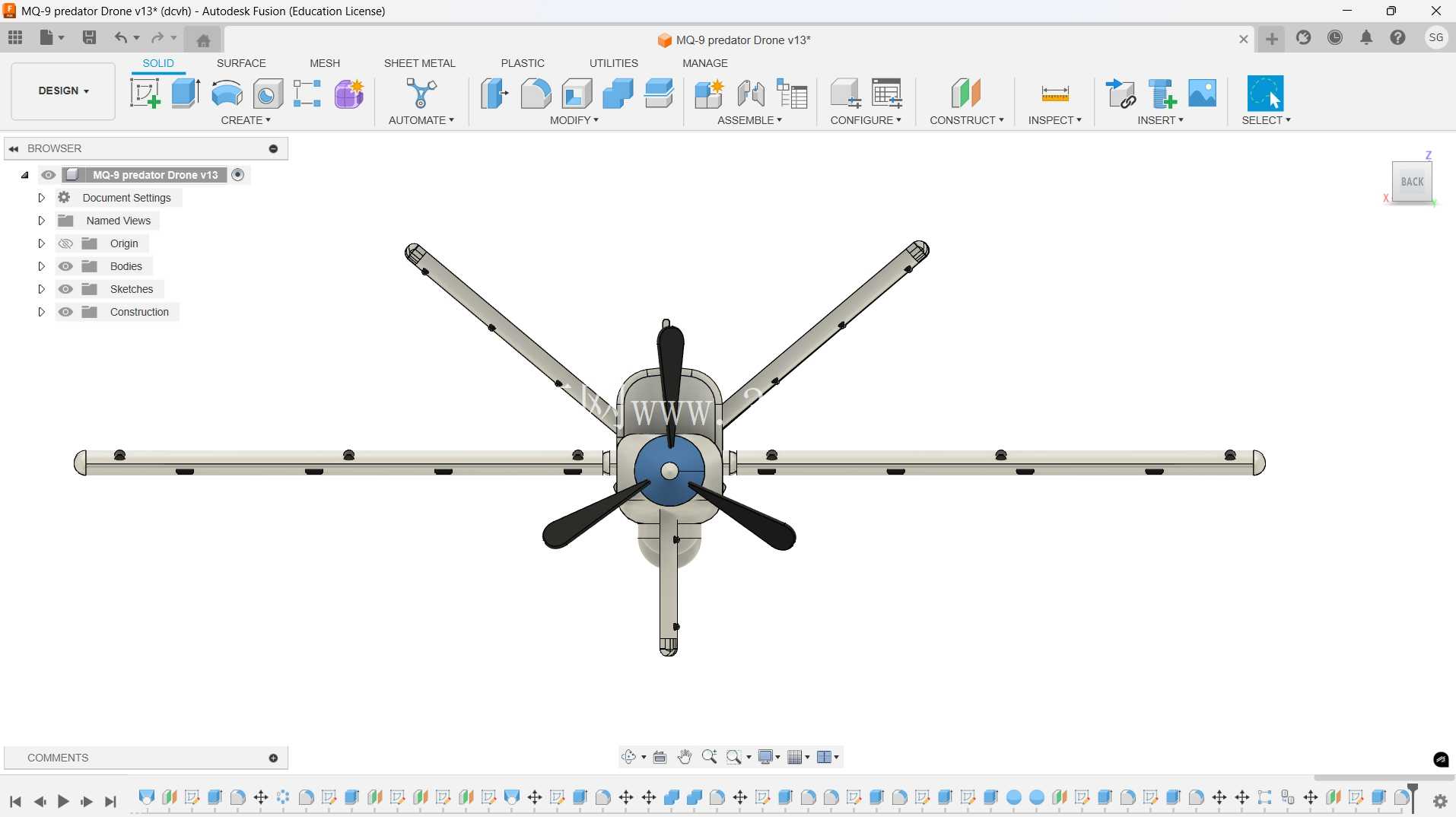Select the Joint tool
Screen dimensions: 1456x817
coord(751,94)
